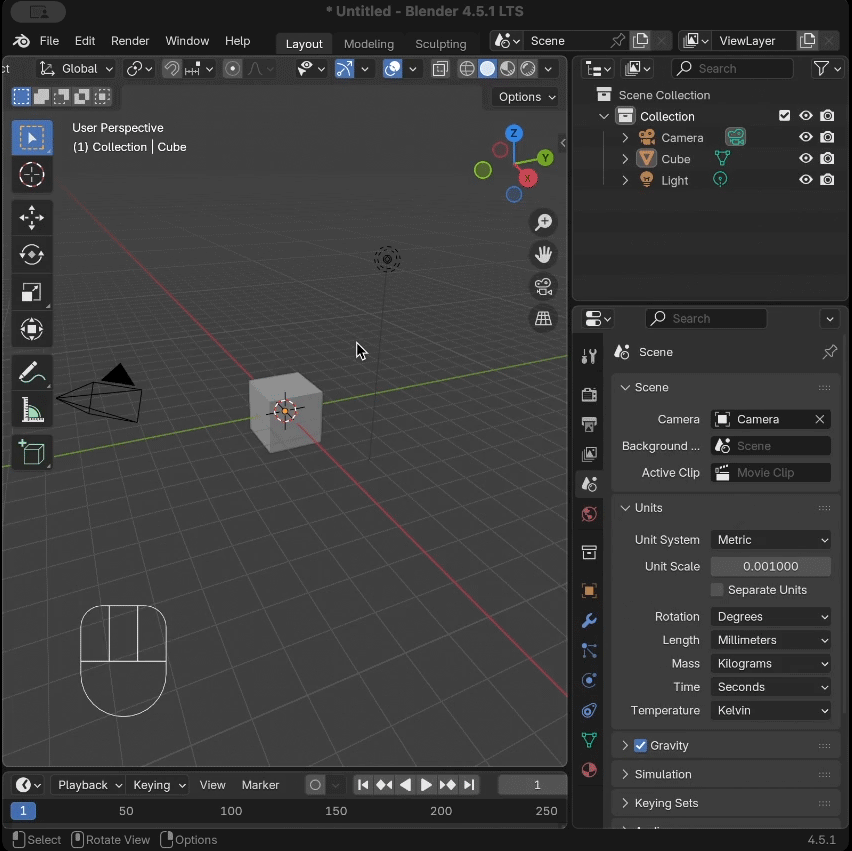Switch to the Modeling workspace tab

(368, 44)
